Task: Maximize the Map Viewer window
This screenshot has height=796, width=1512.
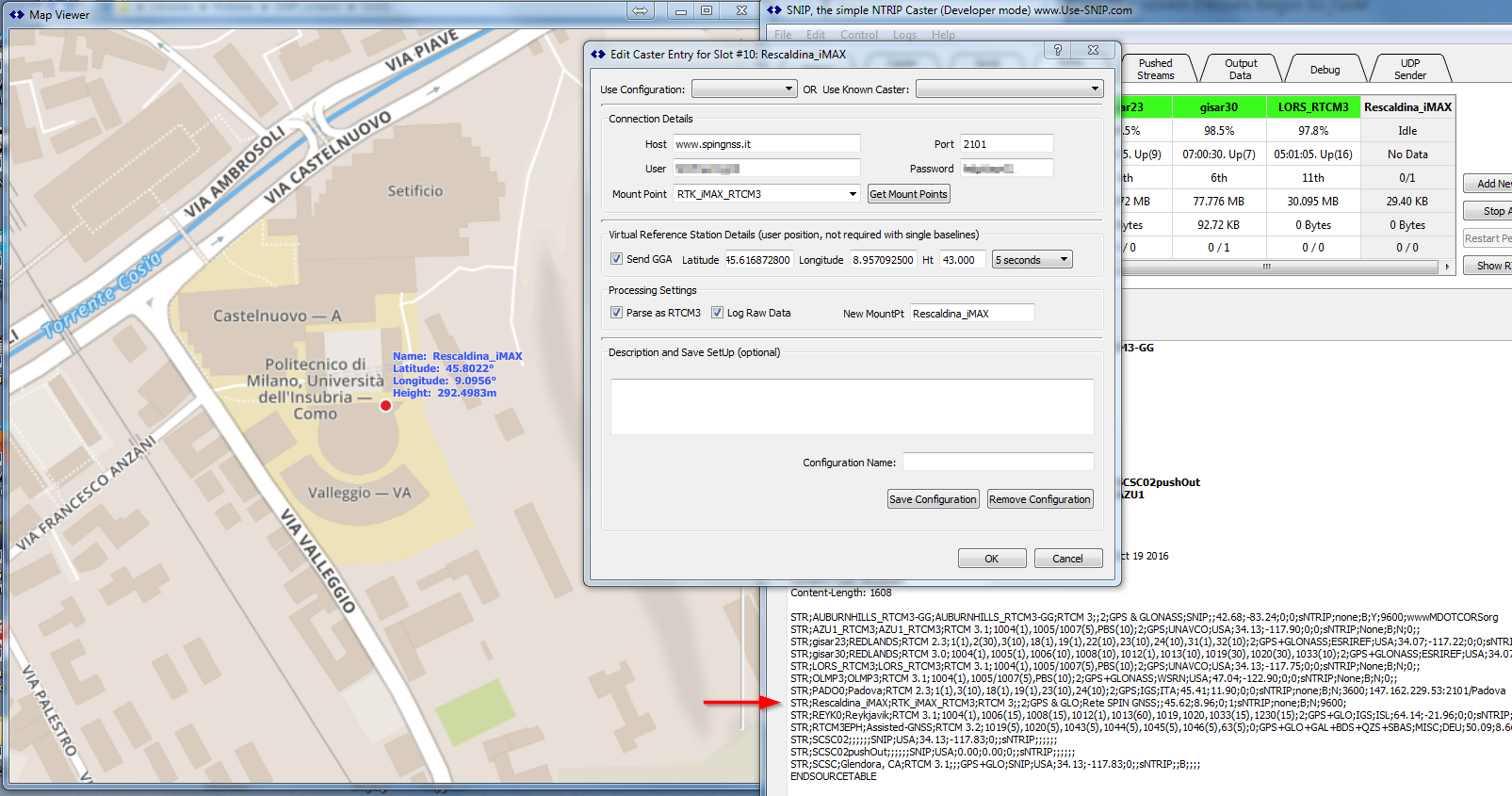Action: (707, 11)
